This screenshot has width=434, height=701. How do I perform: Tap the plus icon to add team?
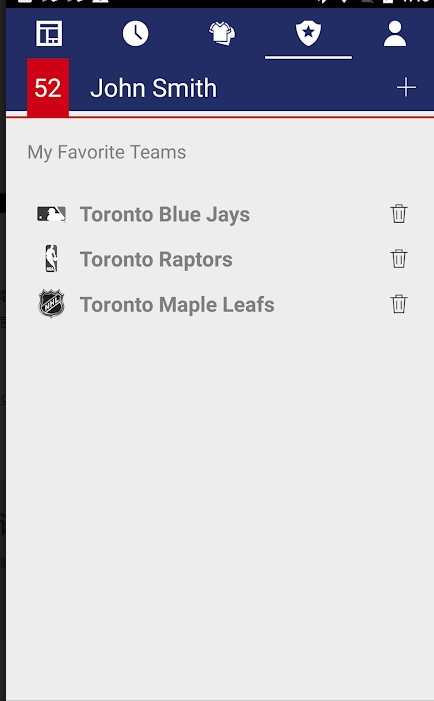[x=406, y=87]
